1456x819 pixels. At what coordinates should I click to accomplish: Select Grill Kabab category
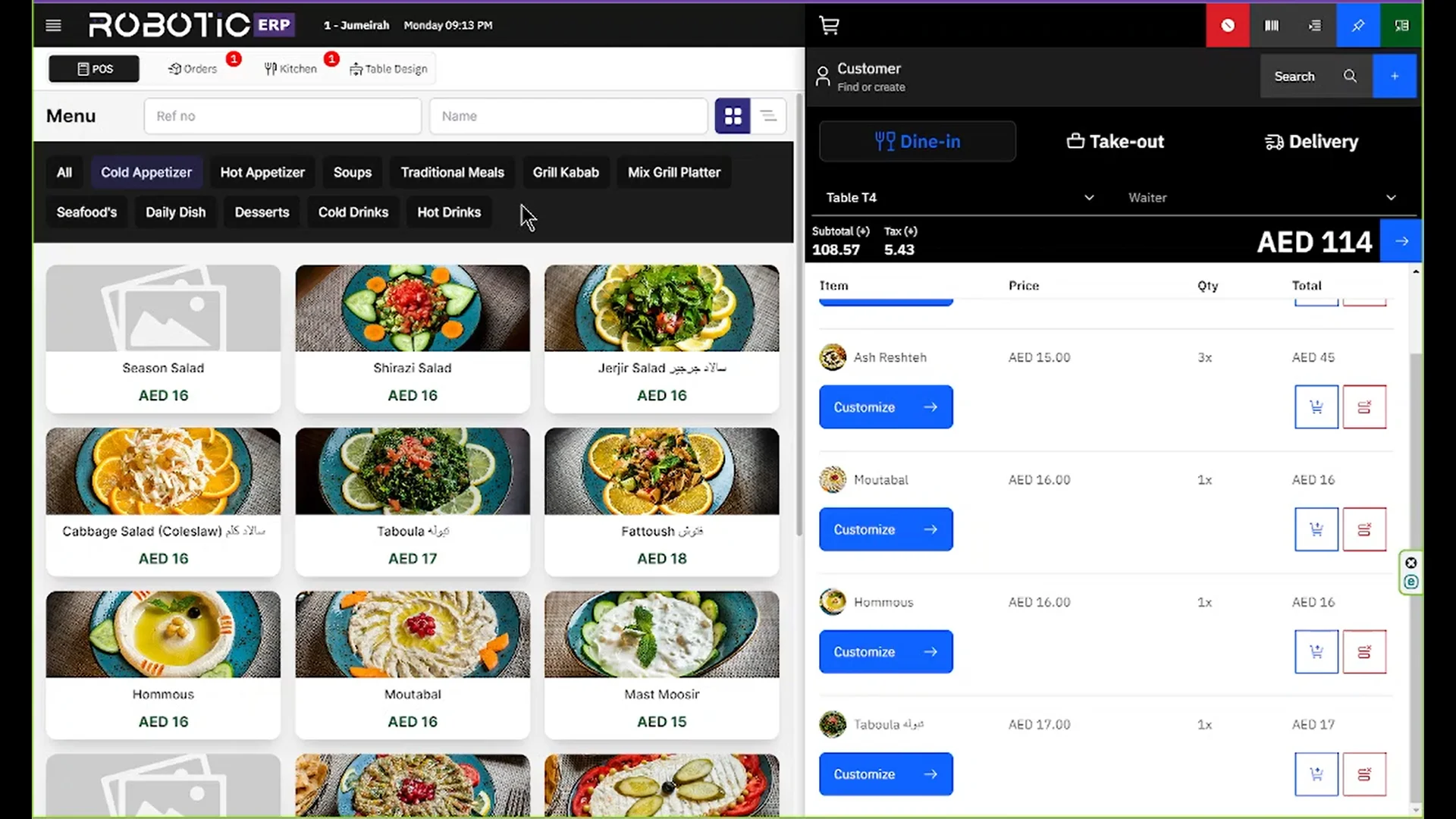coord(566,172)
